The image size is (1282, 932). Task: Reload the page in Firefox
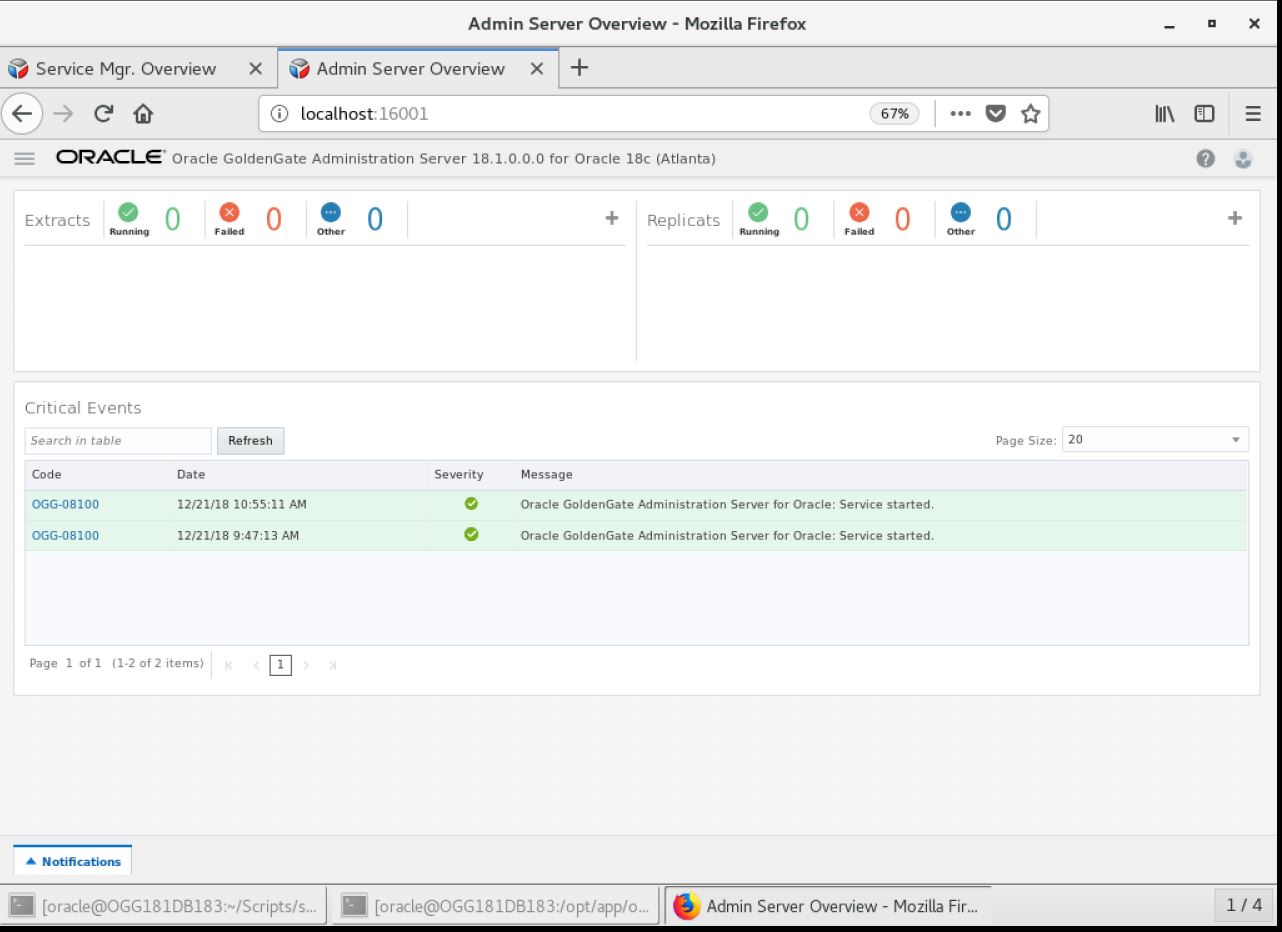click(103, 114)
